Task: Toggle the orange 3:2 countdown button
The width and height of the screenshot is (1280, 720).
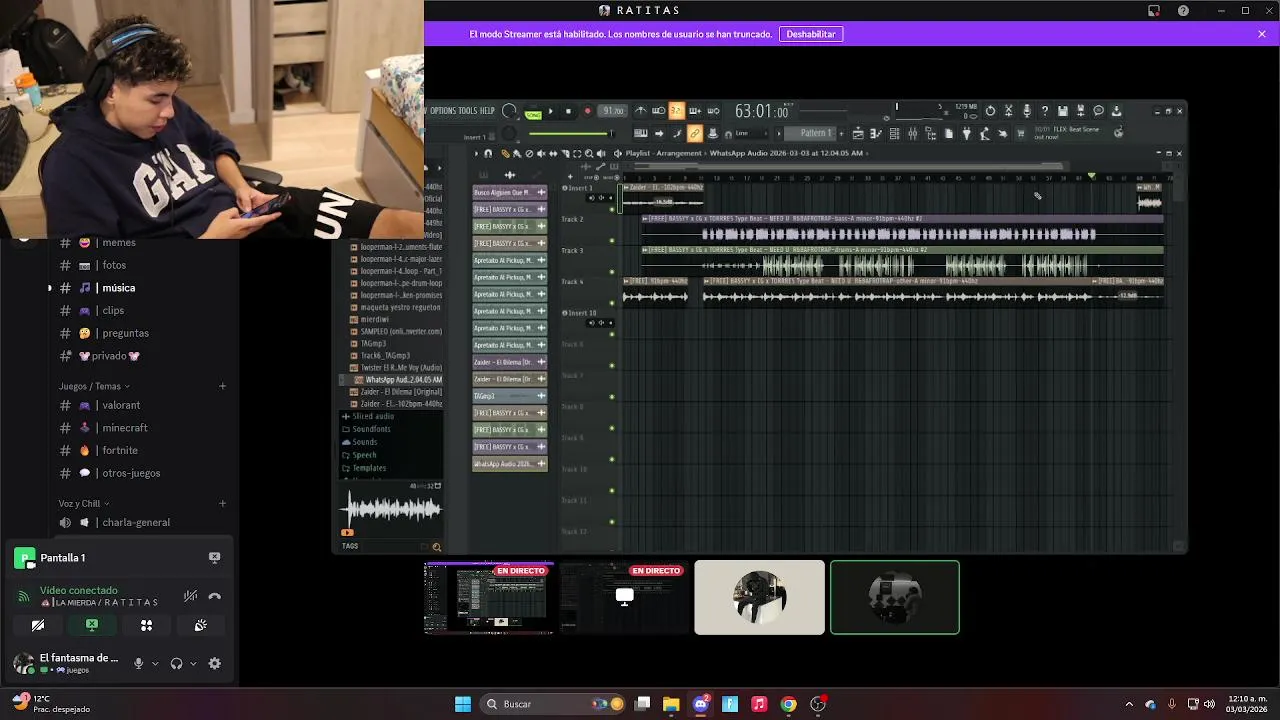Action: pyautogui.click(x=676, y=111)
